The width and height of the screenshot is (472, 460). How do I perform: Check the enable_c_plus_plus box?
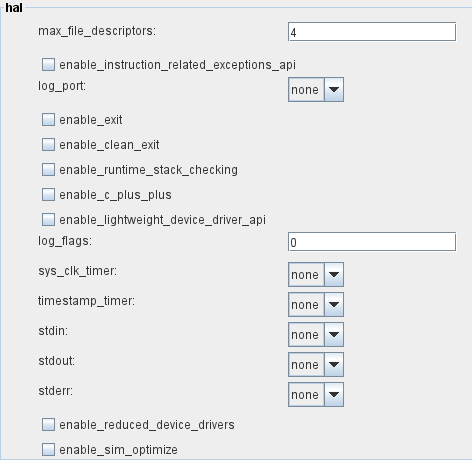(48, 194)
